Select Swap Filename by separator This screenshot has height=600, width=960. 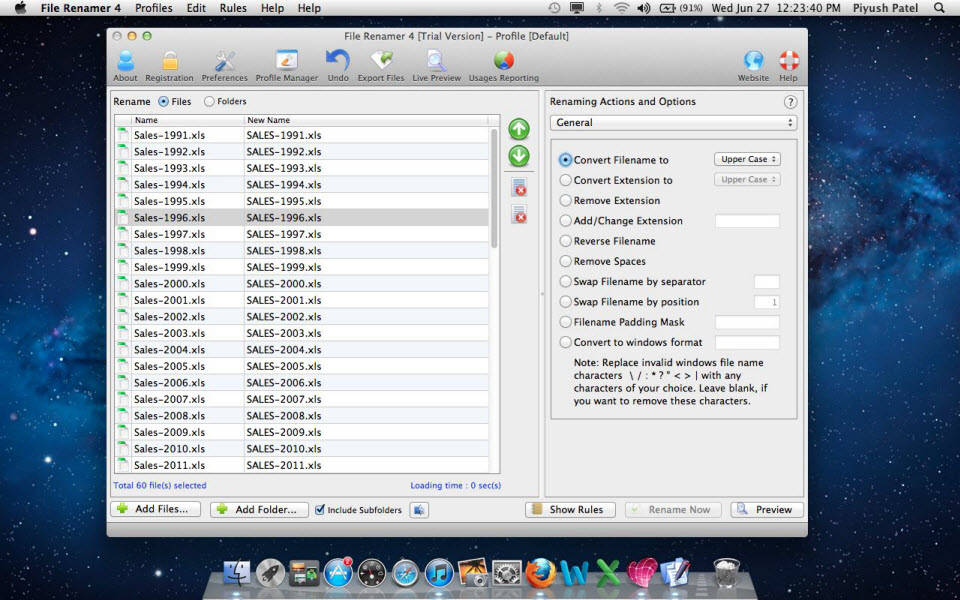click(x=566, y=282)
